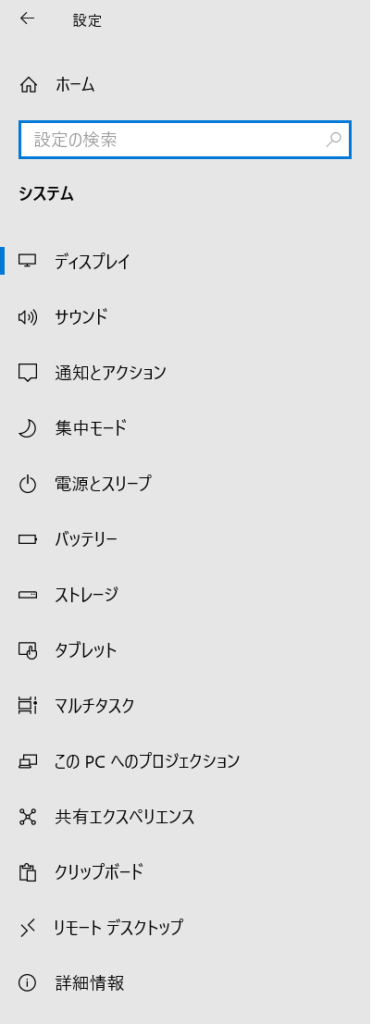Click the ディスプレイ monitor icon

click(27, 261)
